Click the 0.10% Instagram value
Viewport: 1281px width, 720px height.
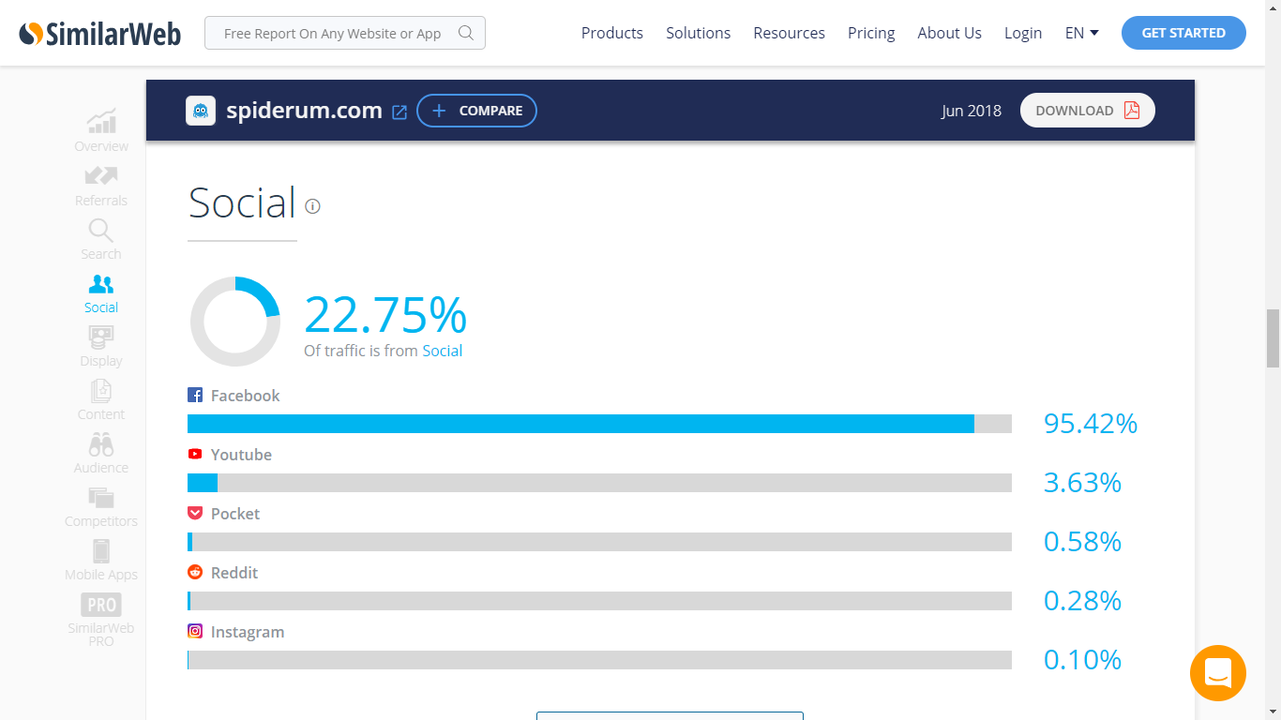1083,660
